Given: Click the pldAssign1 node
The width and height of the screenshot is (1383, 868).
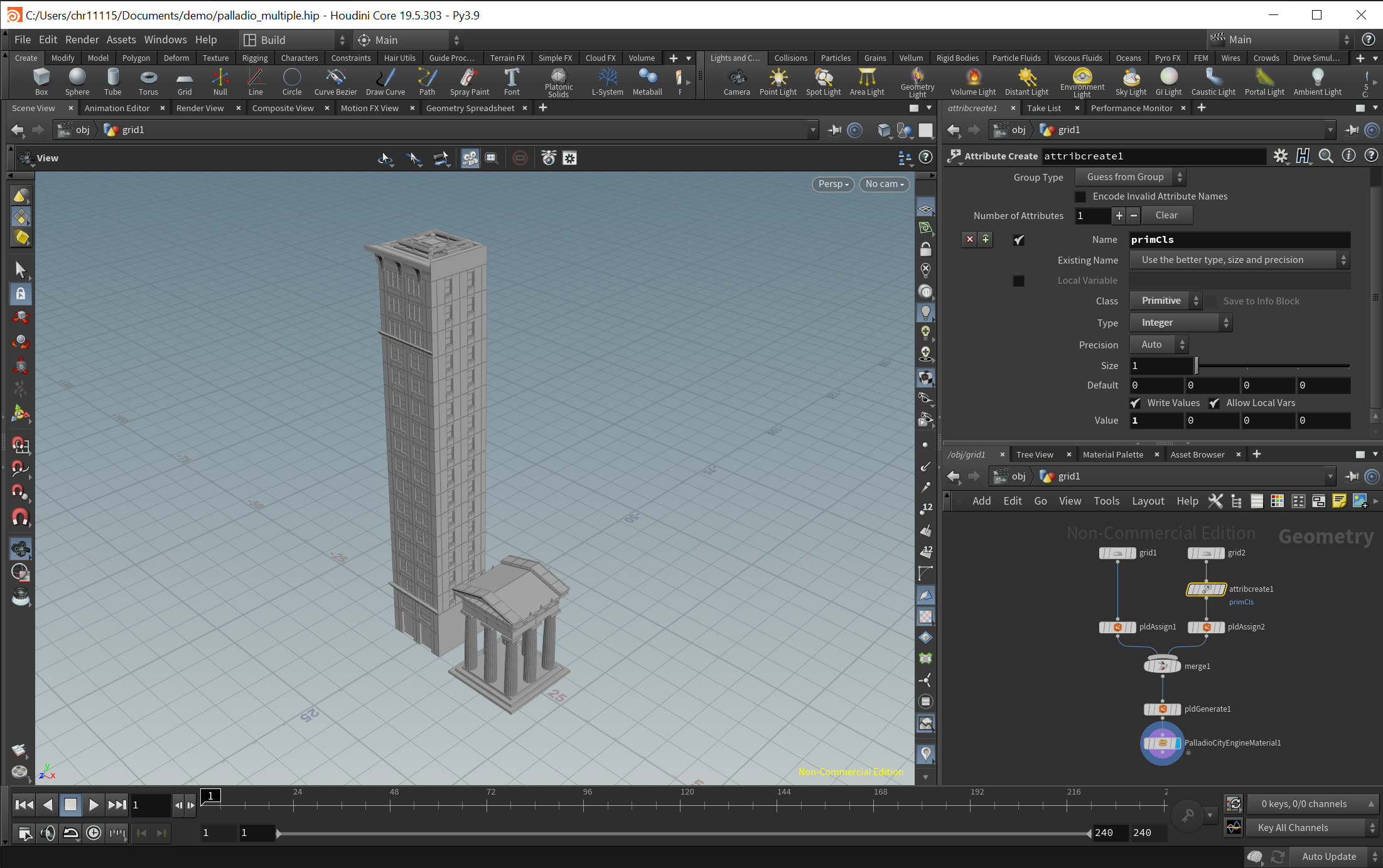Looking at the screenshot, I should (x=1117, y=627).
